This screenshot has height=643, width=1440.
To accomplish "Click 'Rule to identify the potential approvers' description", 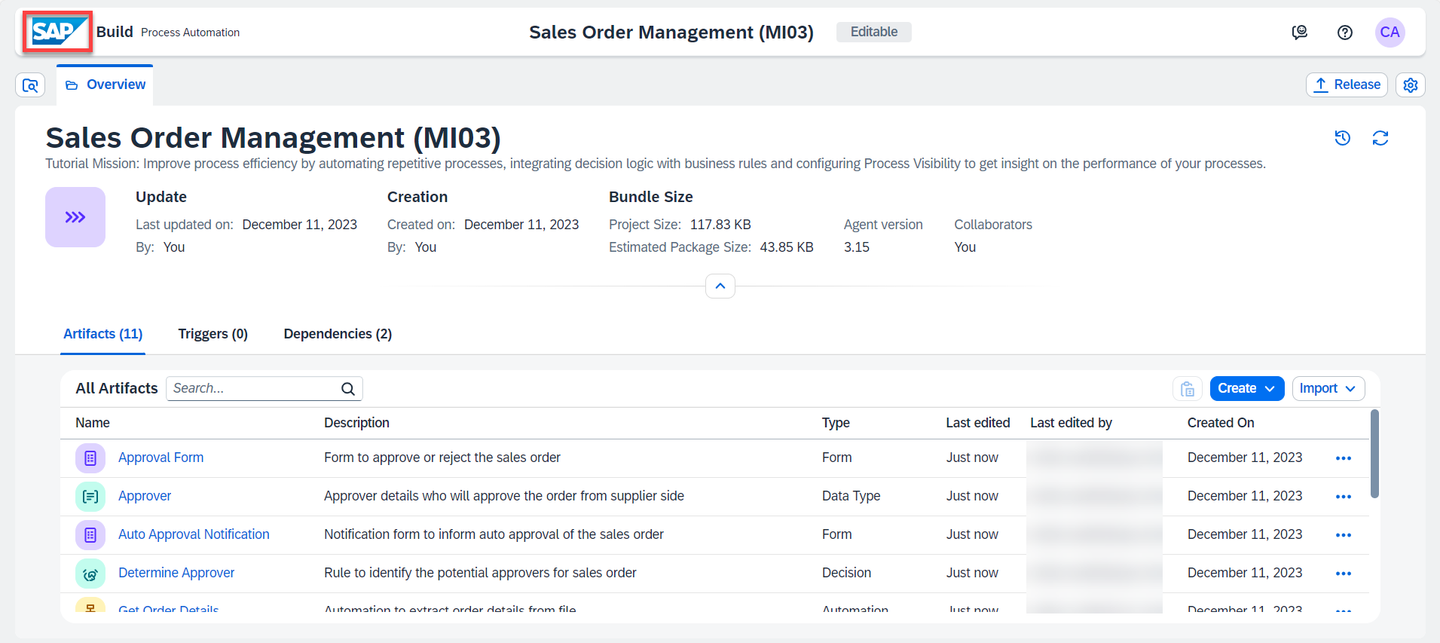I will (480, 573).
